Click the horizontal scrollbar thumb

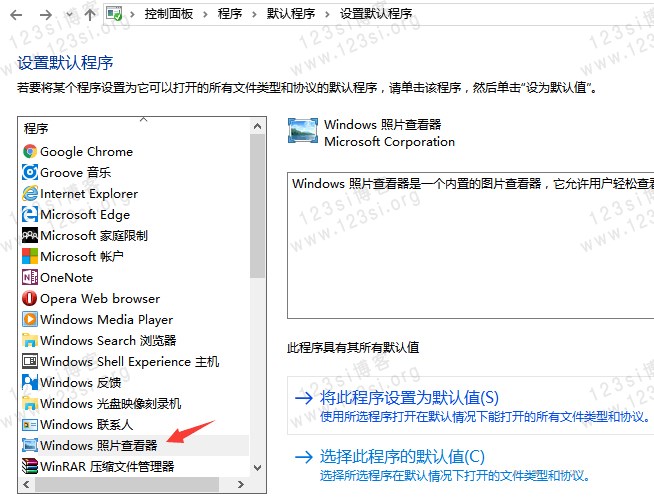coord(127,484)
